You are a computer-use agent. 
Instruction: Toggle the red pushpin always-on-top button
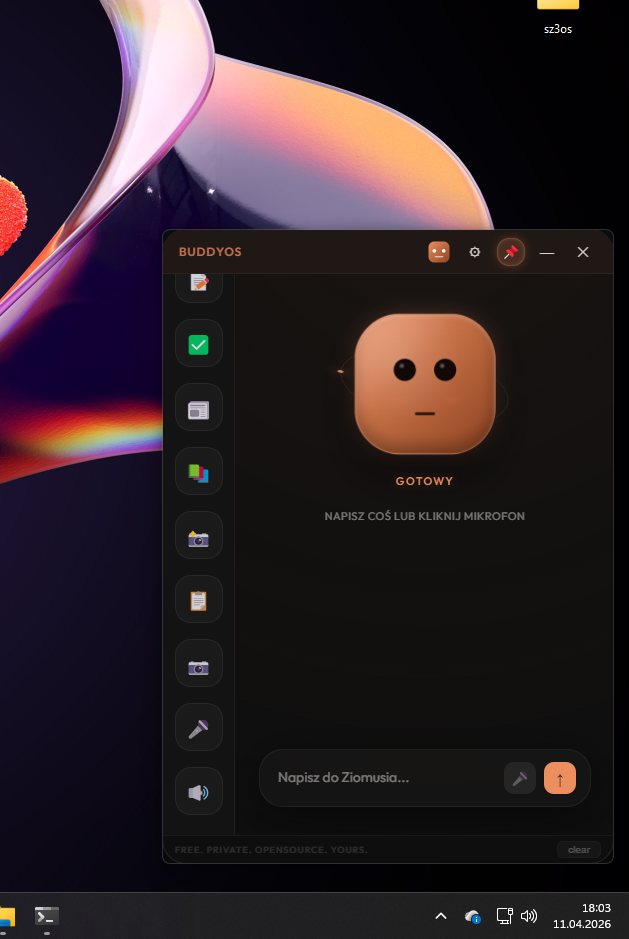(511, 252)
